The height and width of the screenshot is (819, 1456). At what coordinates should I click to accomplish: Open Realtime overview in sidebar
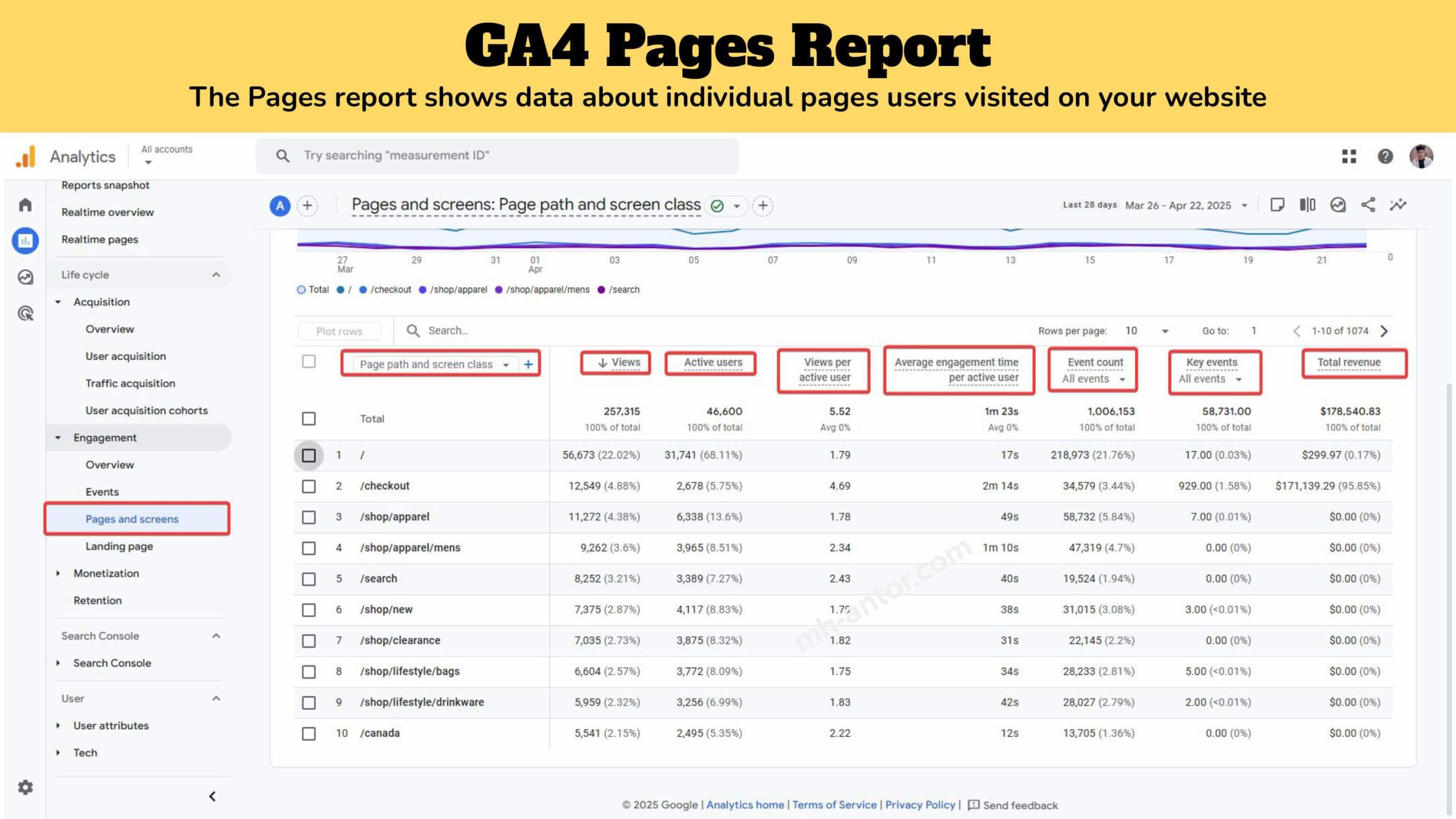(x=107, y=212)
